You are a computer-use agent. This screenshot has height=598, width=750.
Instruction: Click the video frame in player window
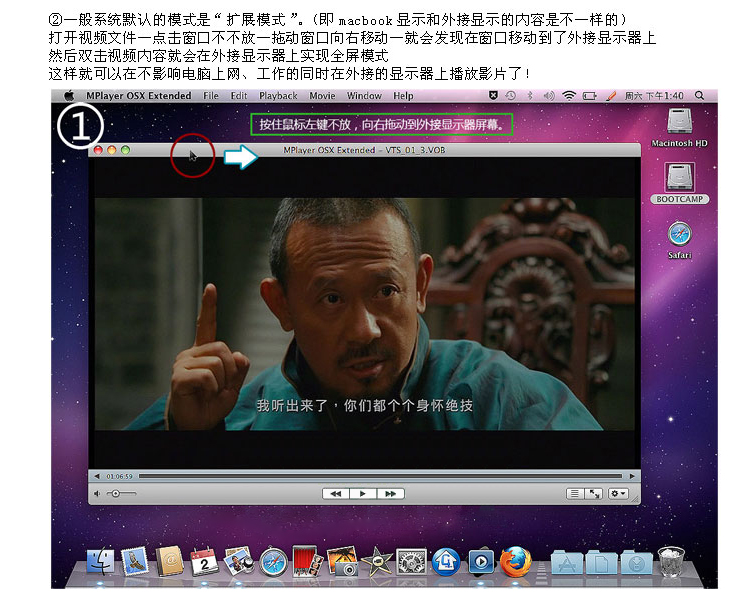pyautogui.click(x=364, y=313)
